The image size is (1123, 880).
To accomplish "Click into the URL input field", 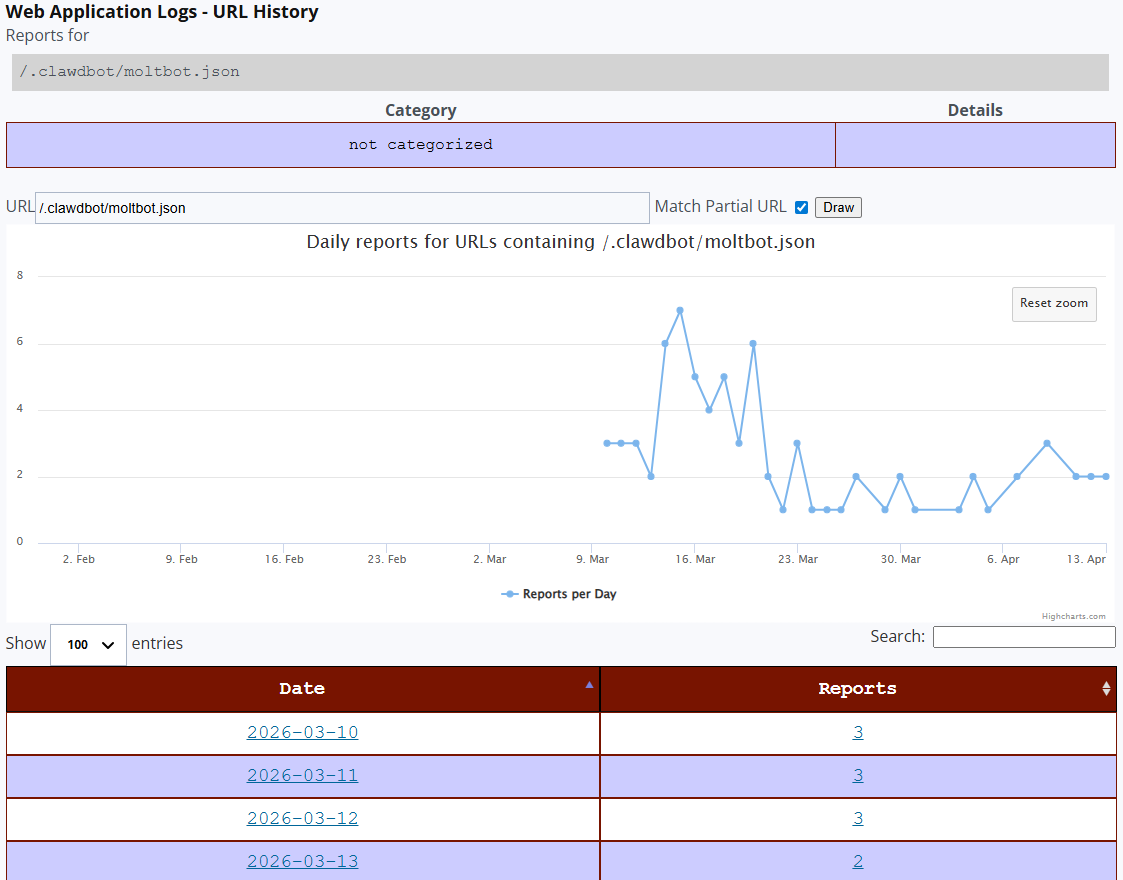I will 342,208.
